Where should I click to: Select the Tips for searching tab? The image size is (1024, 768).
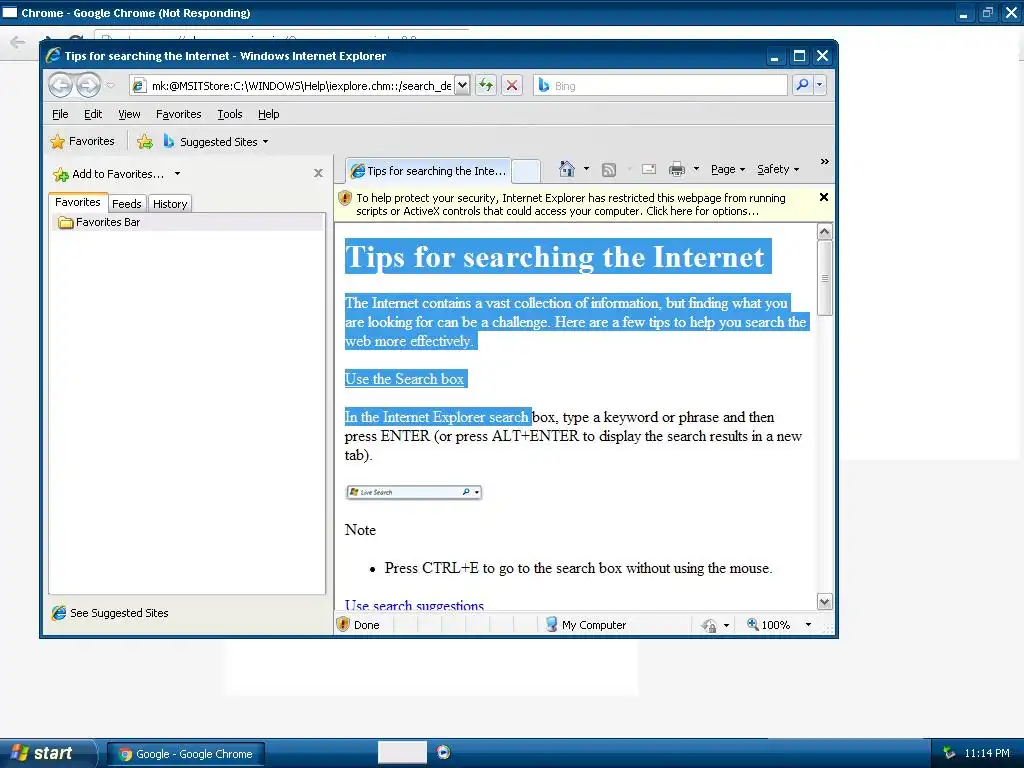click(428, 171)
